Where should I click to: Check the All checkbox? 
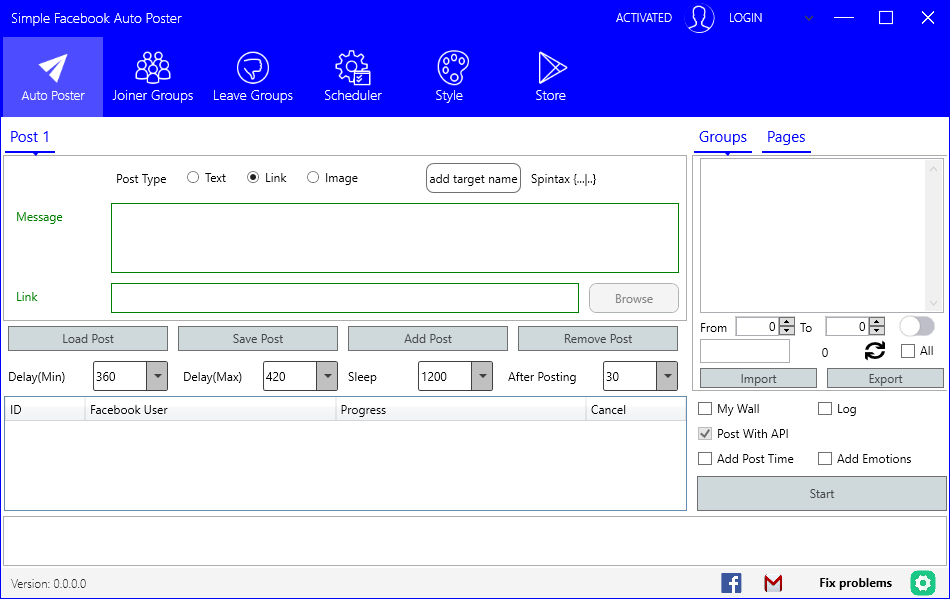coord(908,351)
